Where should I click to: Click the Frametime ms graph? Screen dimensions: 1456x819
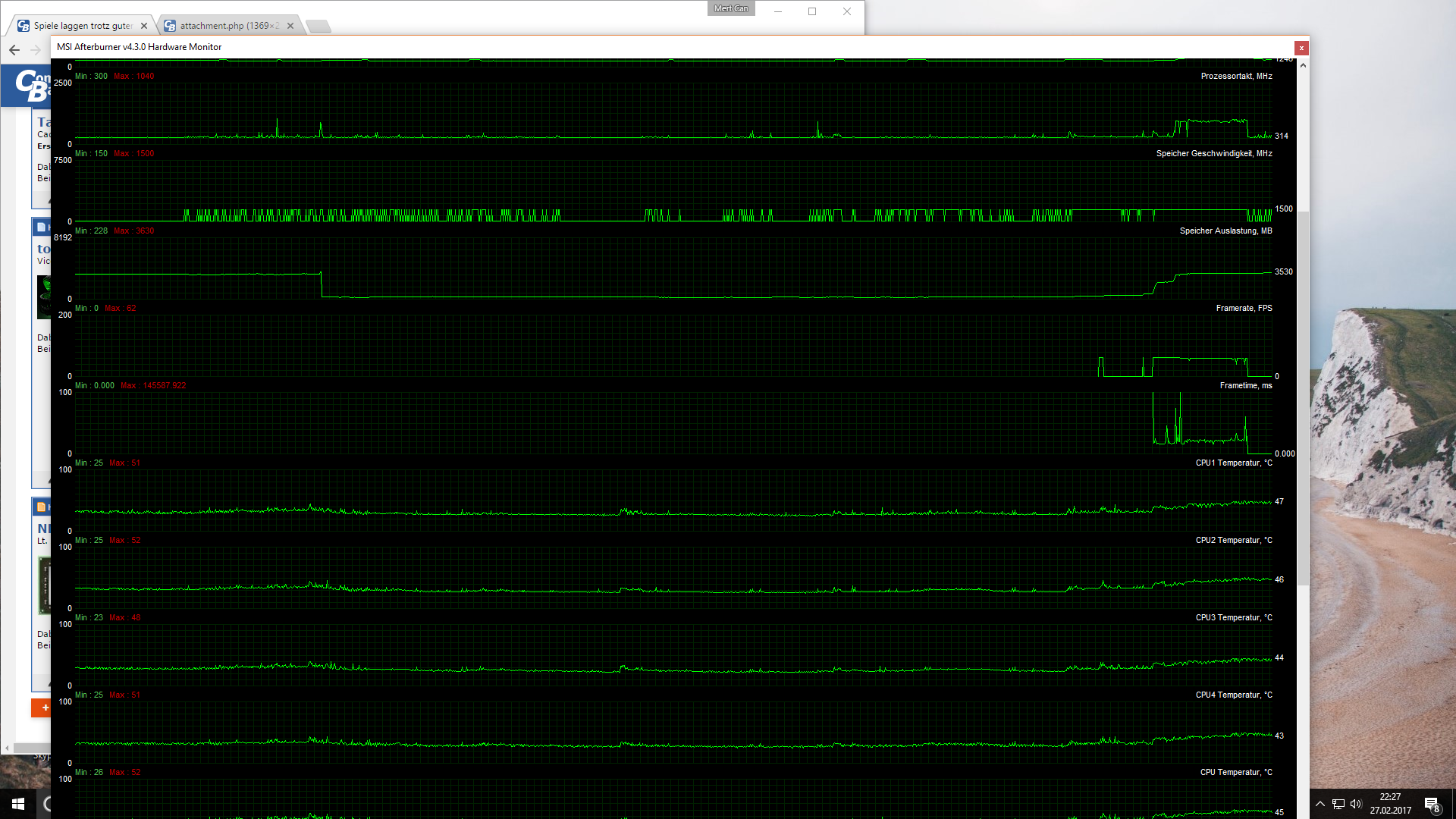[673, 423]
